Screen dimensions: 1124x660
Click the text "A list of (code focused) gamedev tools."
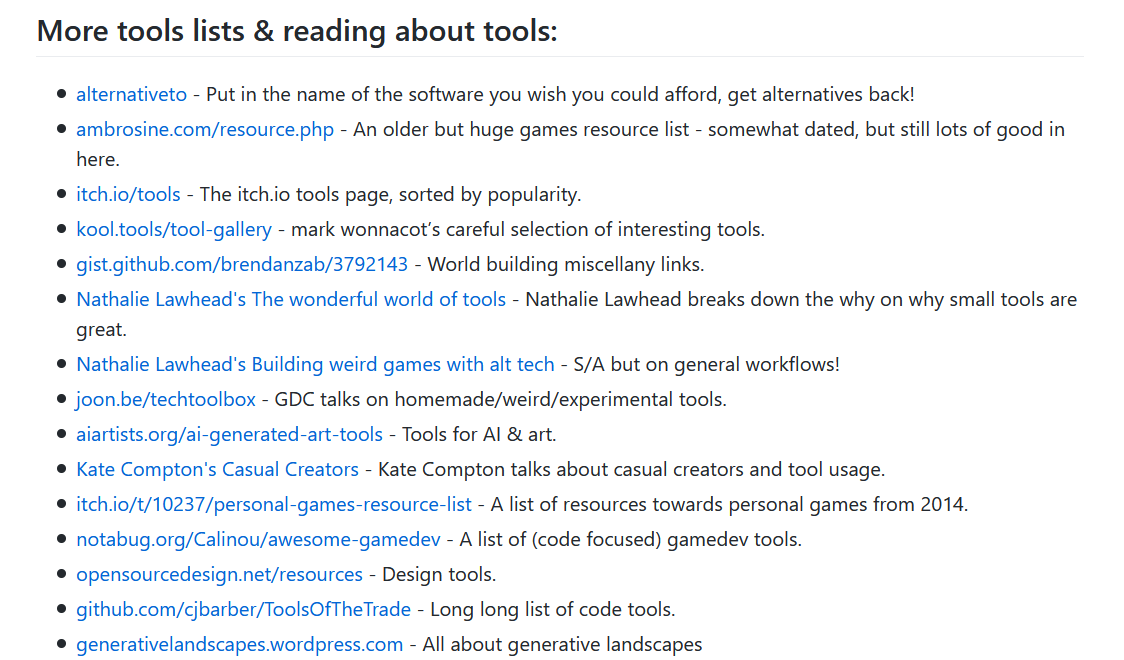(631, 540)
